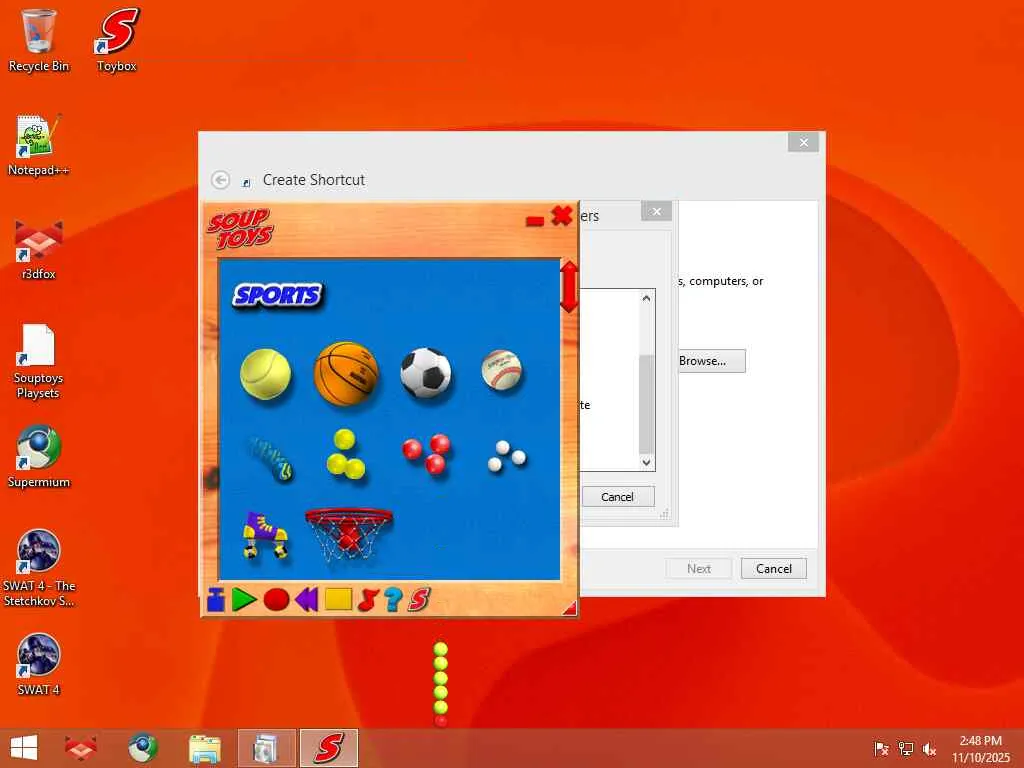Open File Explorer from the taskbar
Viewport: 1024px width, 768px height.
tap(204, 748)
